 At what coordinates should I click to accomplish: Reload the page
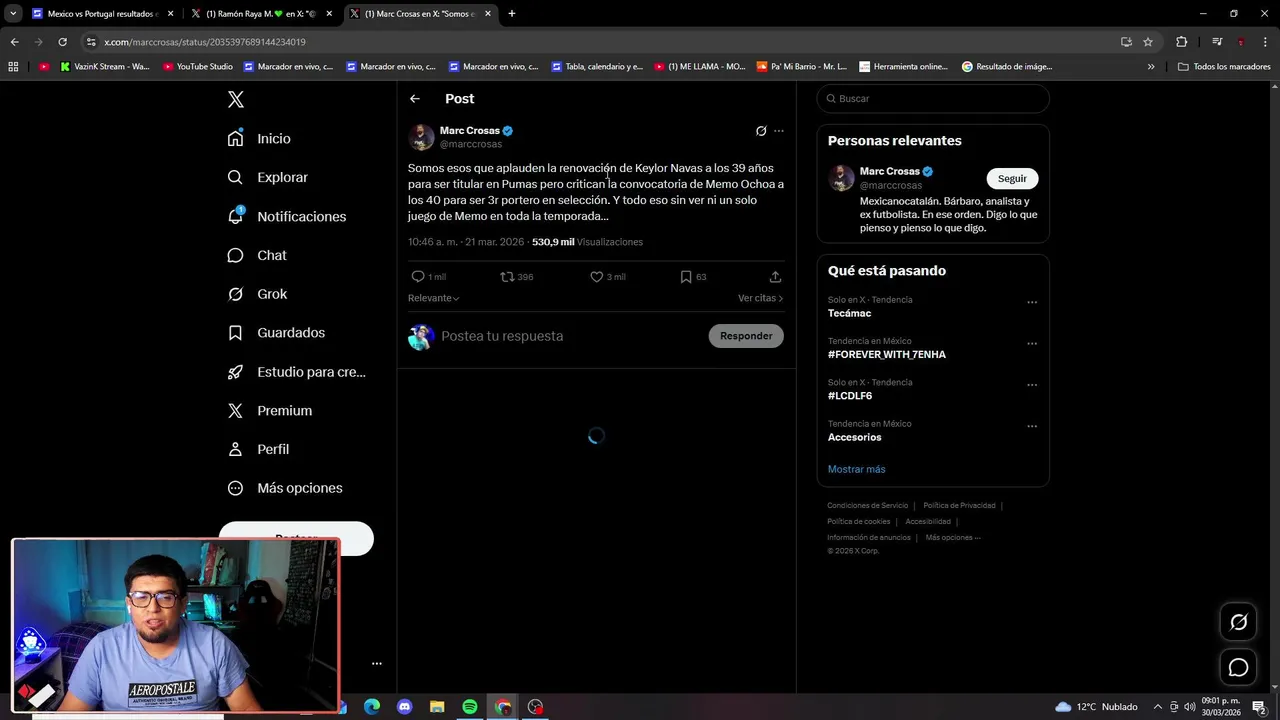click(62, 42)
